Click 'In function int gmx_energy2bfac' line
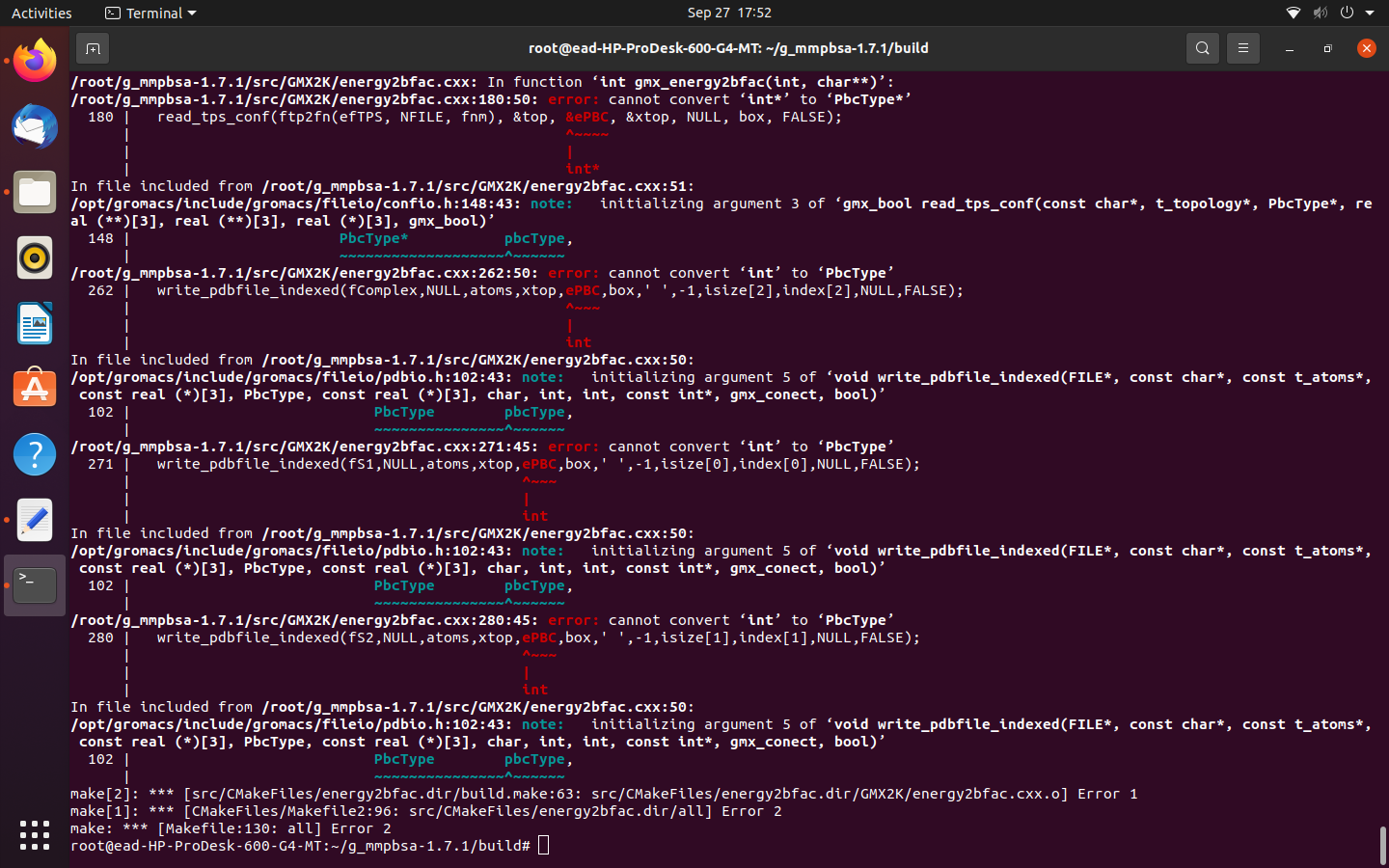1389x868 pixels. [x=482, y=82]
